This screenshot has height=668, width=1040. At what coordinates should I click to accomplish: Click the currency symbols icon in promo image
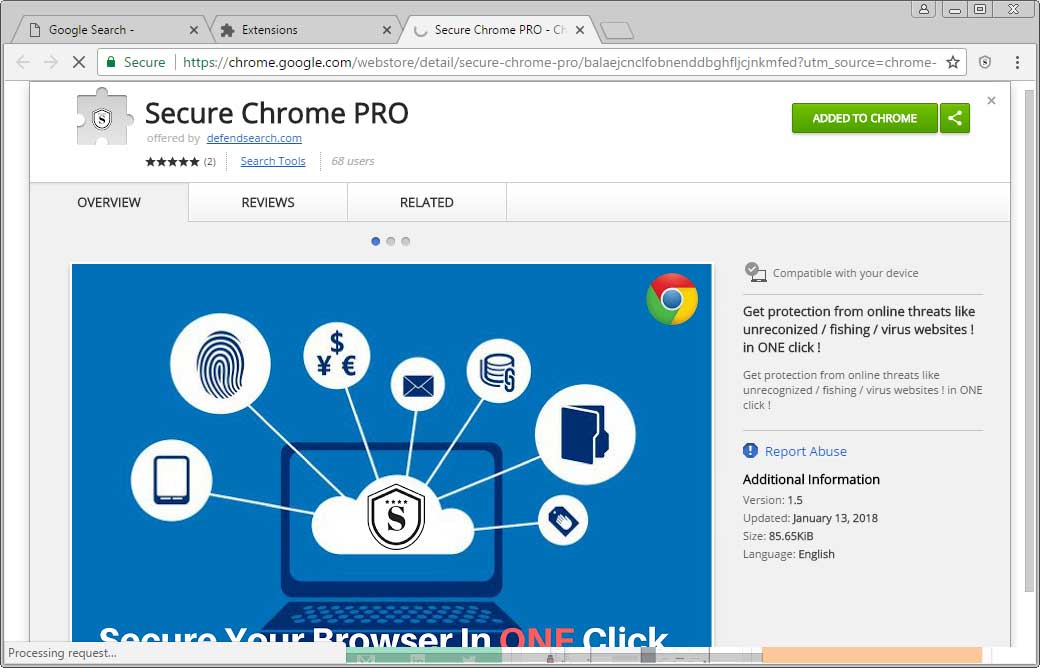pyautogui.click(x=337, y=356)
